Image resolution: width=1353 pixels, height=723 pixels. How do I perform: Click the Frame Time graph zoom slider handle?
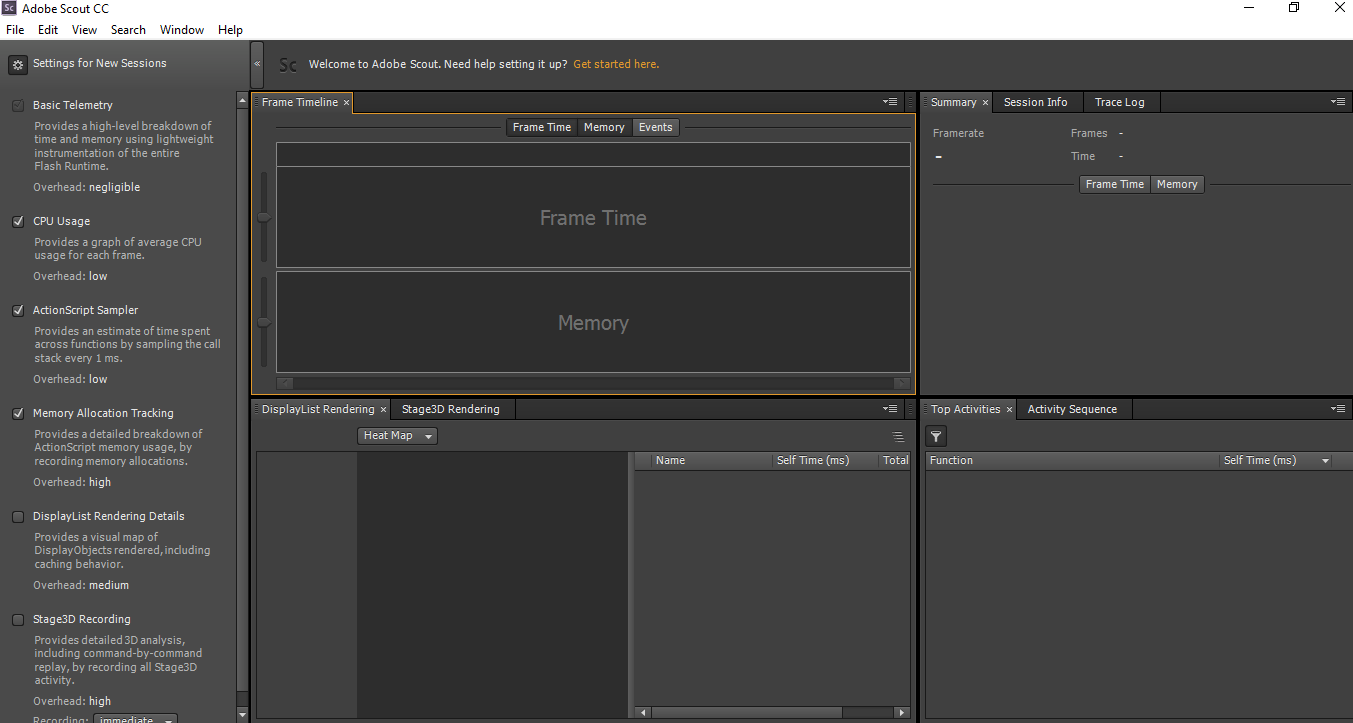(x=264, y=217)
